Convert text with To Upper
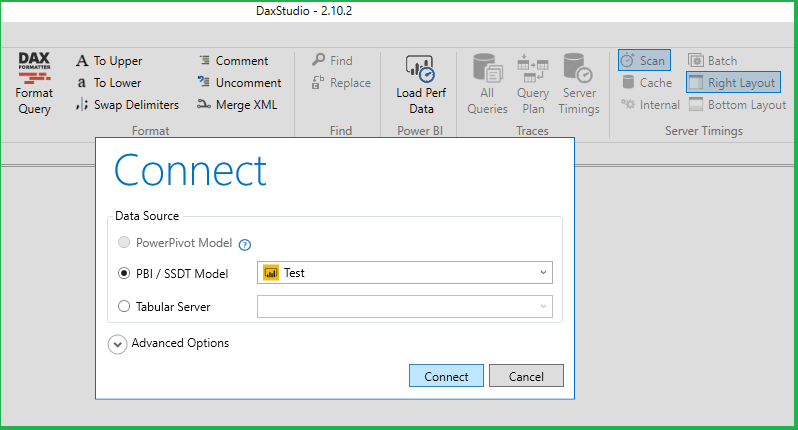 (x=109, y=61)
